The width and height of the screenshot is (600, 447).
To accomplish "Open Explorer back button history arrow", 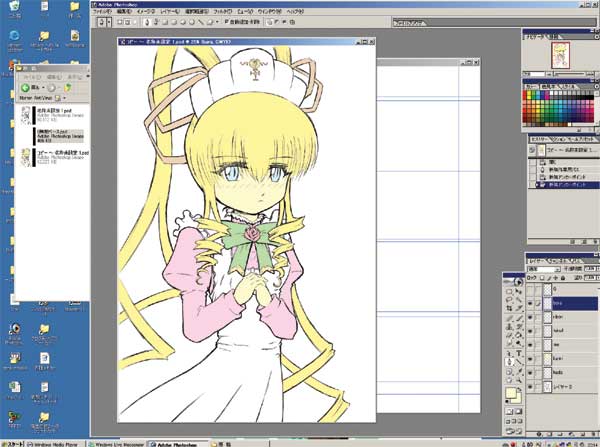I will point(43,88).
